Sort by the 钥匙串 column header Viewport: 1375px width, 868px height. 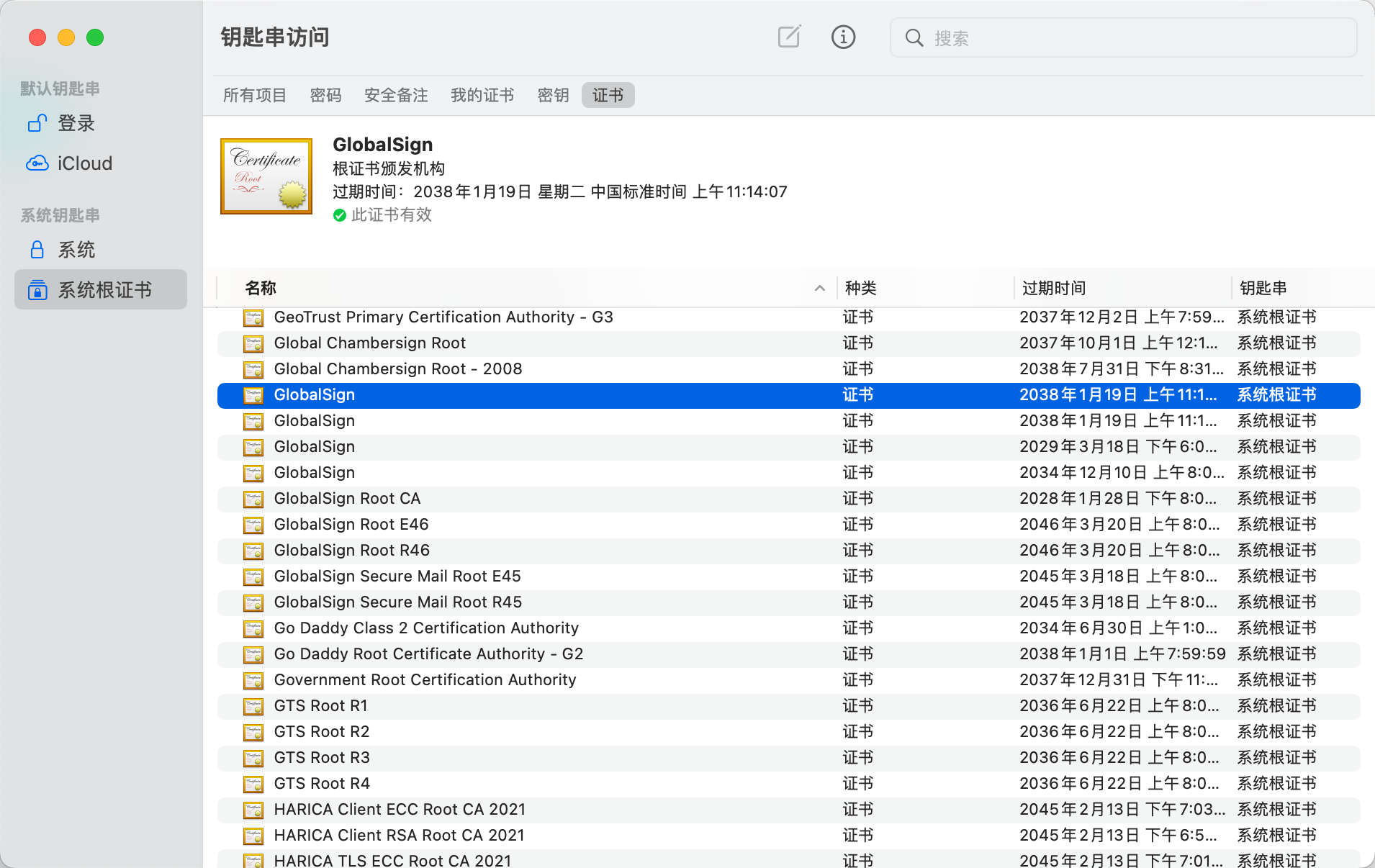[1263, 288]
